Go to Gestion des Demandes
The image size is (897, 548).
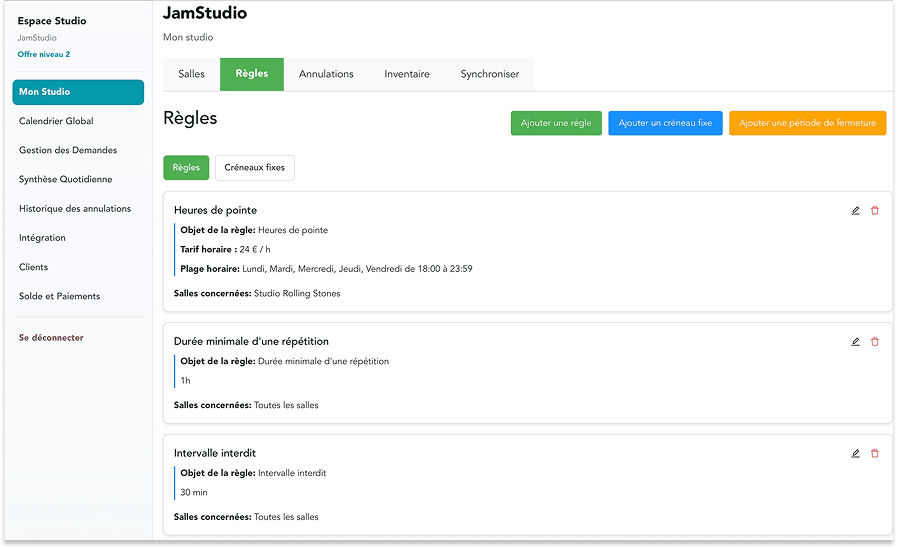[x=68, y=150]
